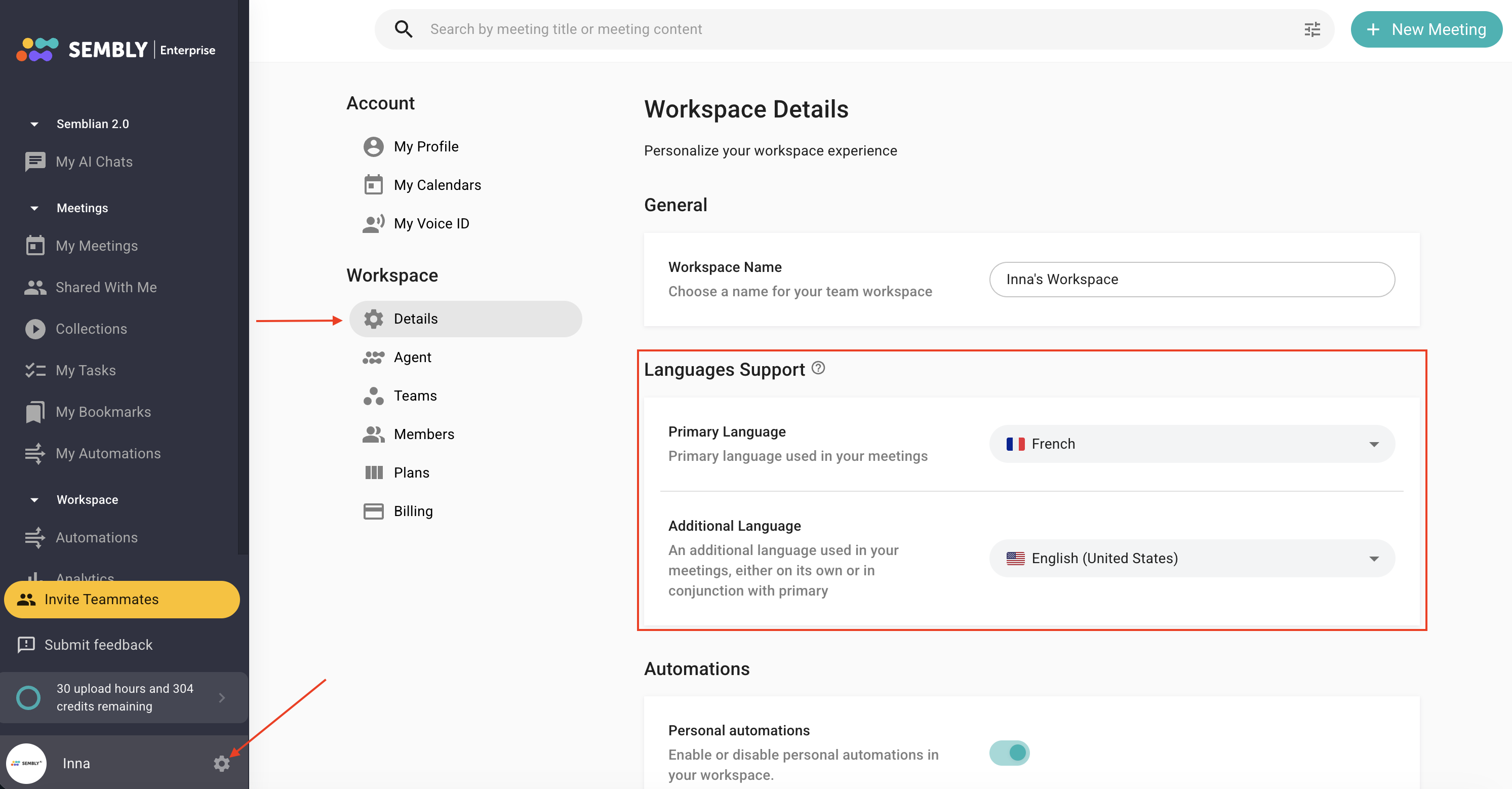
Task: Disable the Personal automations toggle
Action: 1009,753
